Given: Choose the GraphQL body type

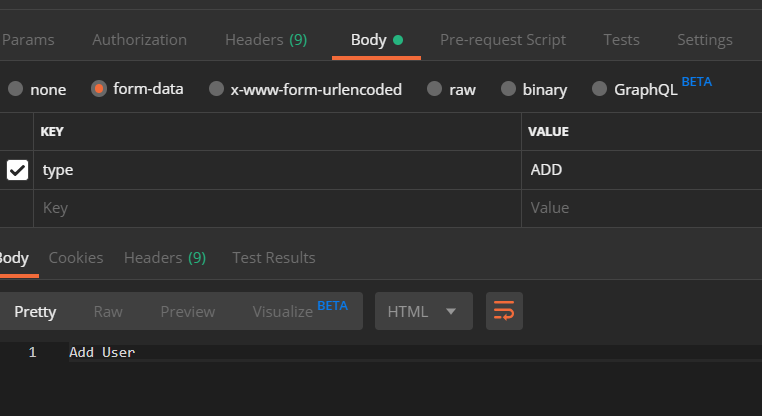Looking at the screenshot, I should [599, 89].
